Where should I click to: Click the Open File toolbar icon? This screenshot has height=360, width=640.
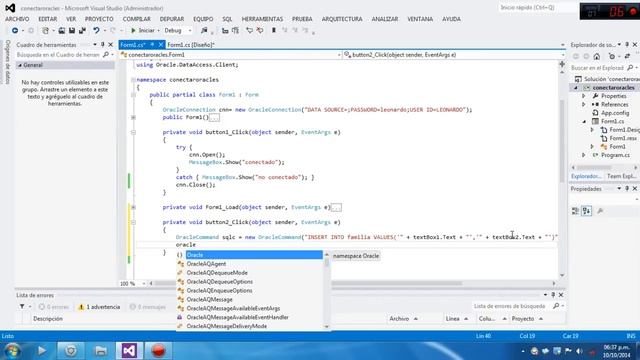(x=62, y=31)
